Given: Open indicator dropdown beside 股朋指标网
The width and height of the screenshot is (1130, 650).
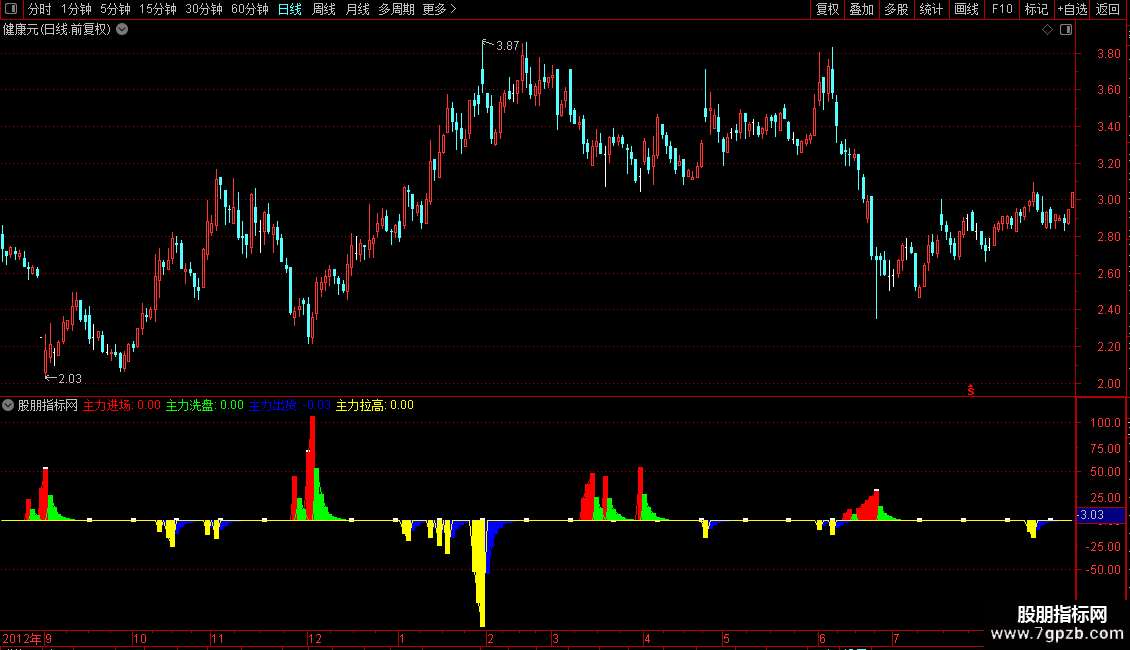Looking at the screenshot, I should tap(8, 405).
